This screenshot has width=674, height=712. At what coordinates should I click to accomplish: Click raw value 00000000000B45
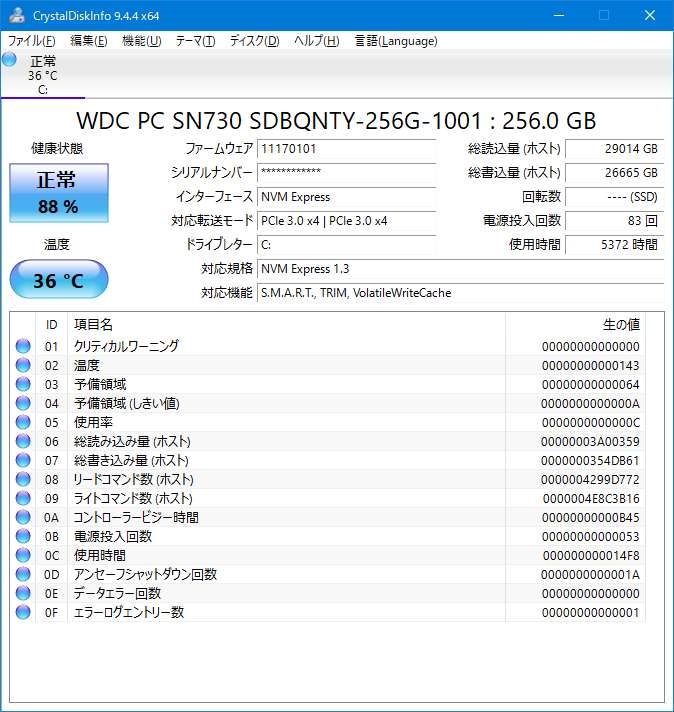pyautogui.click(x=590, y=518)
